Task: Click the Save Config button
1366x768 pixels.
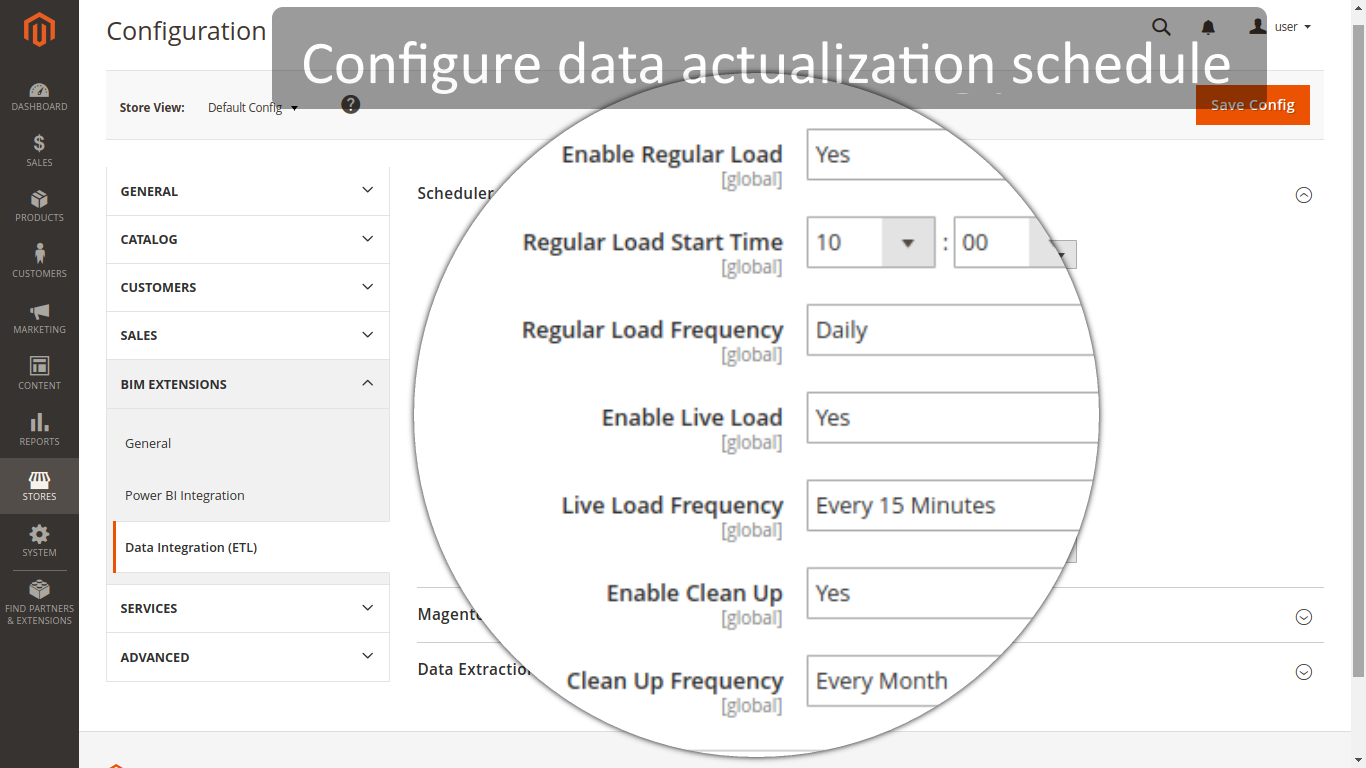Action: click(1252, 104)
